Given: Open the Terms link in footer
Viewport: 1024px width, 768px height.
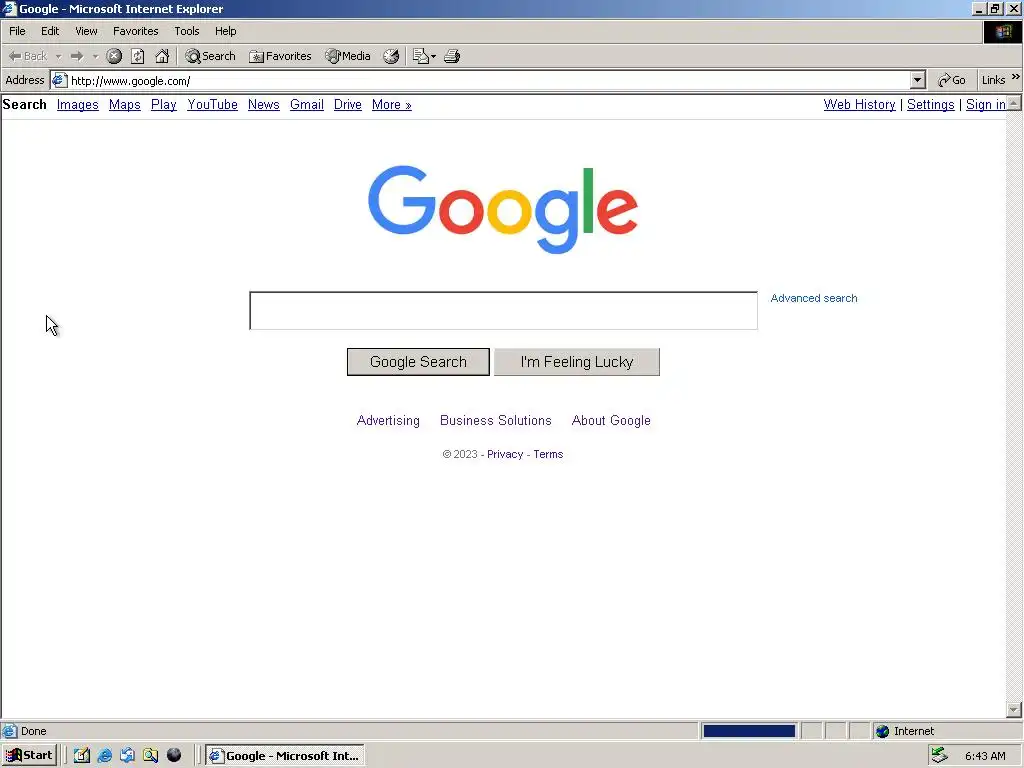Looking at the screenshot, I should [x=548, y=454].
